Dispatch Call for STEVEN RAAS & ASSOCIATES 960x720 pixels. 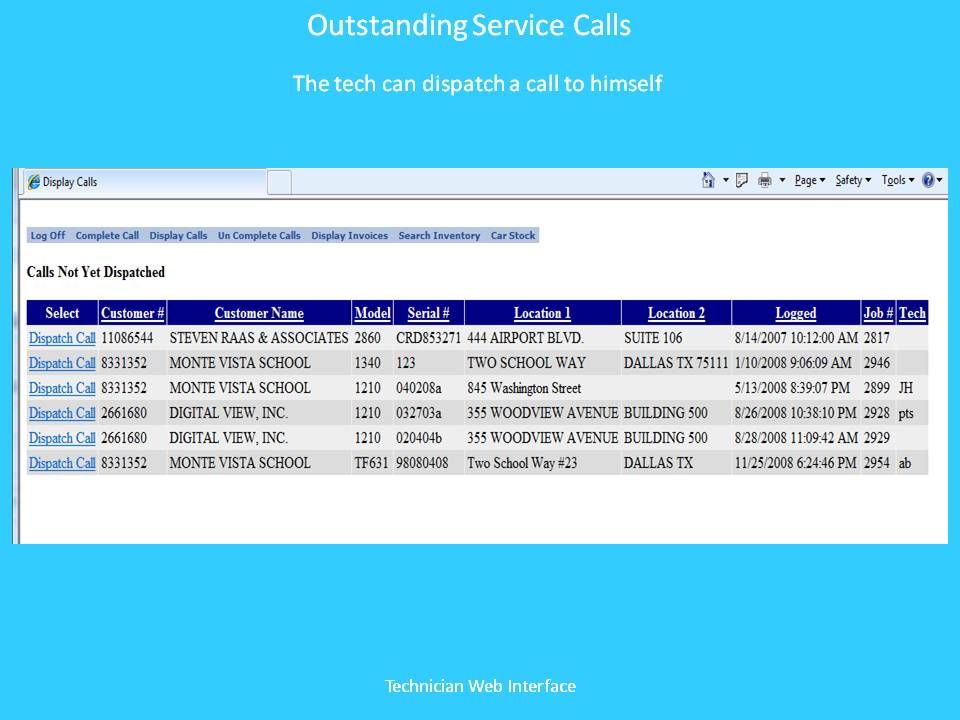(62, 338)
